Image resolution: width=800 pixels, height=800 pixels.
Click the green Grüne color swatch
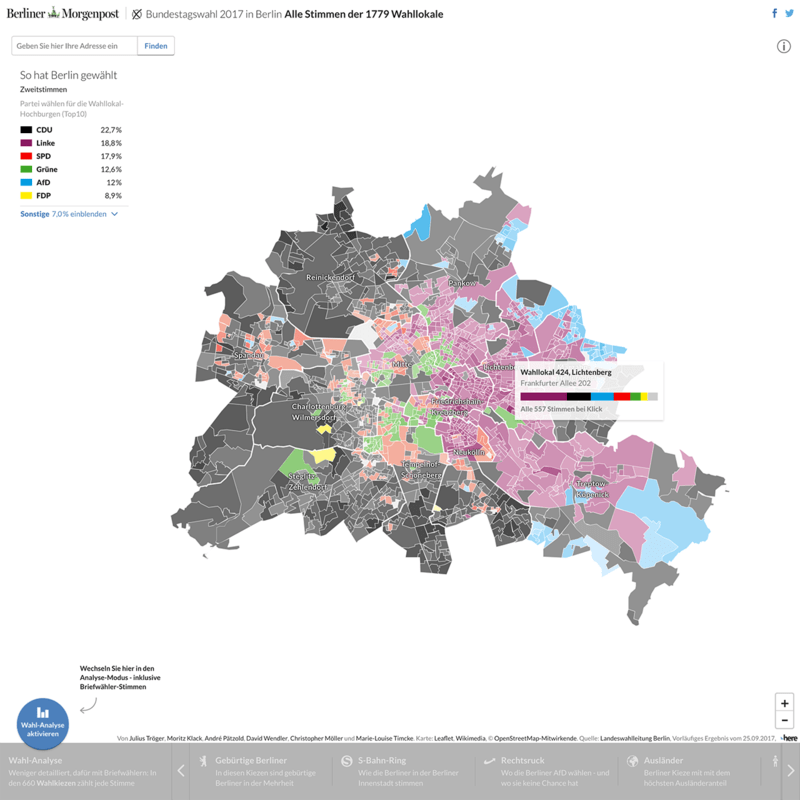[x=26, y=169]
